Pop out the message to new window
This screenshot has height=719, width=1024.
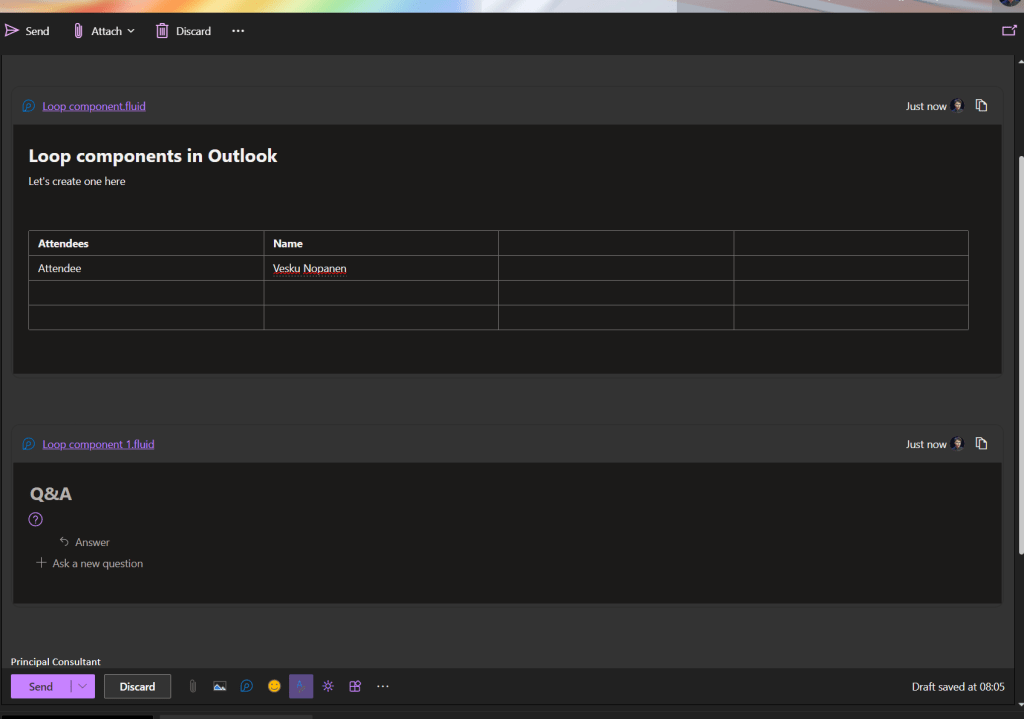tap(1008, 31)
